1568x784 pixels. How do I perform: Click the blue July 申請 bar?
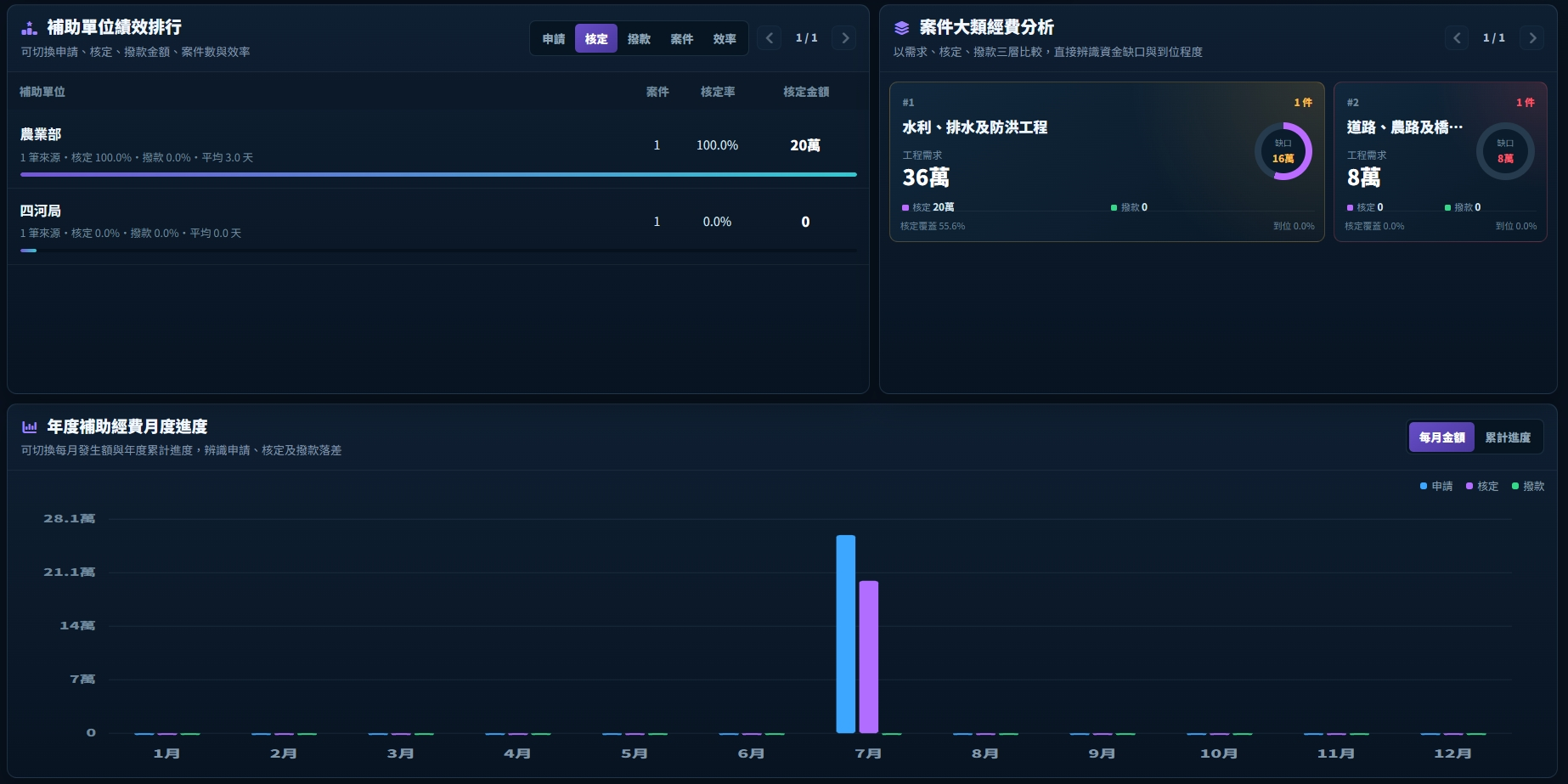(x=846, y=634)
